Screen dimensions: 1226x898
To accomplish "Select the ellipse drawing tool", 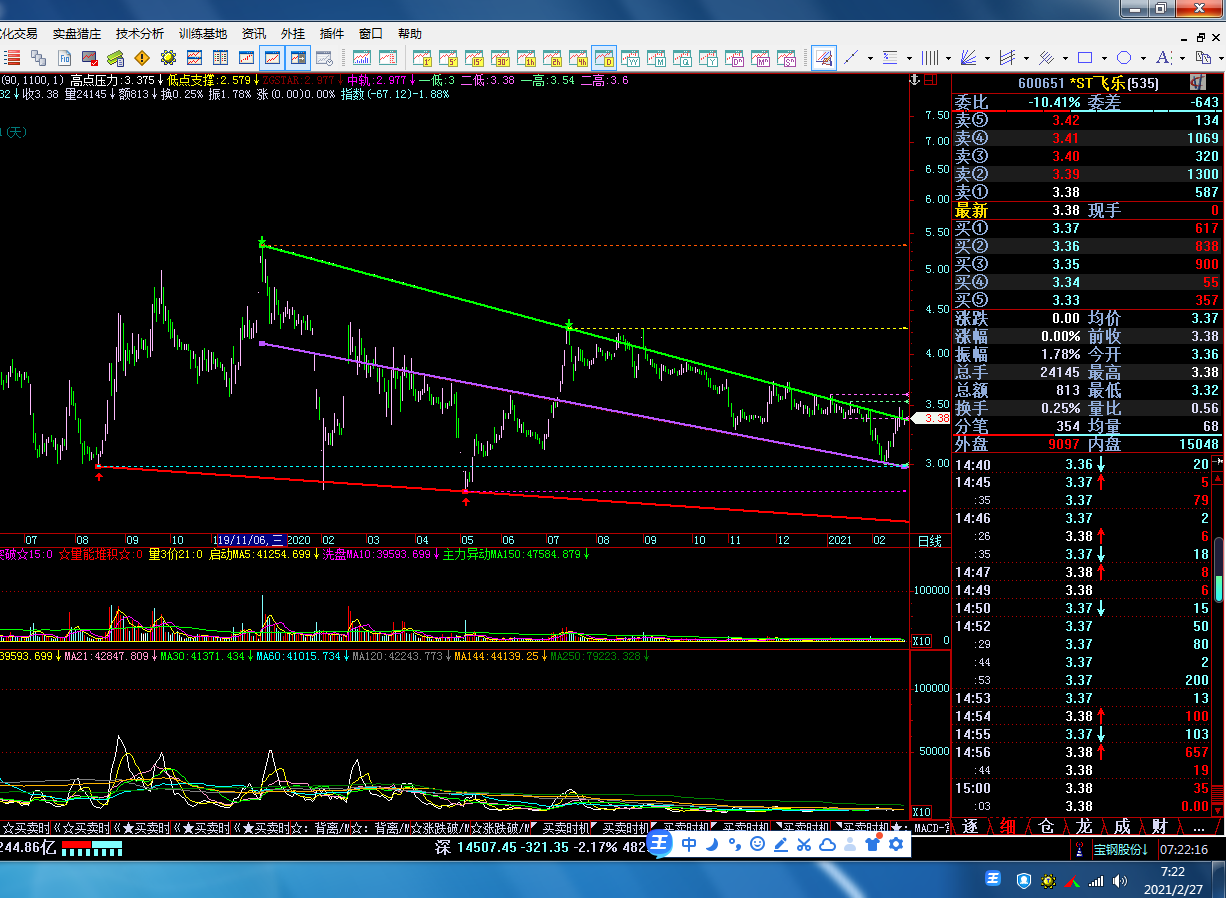I will click(x=1123, y=57).
